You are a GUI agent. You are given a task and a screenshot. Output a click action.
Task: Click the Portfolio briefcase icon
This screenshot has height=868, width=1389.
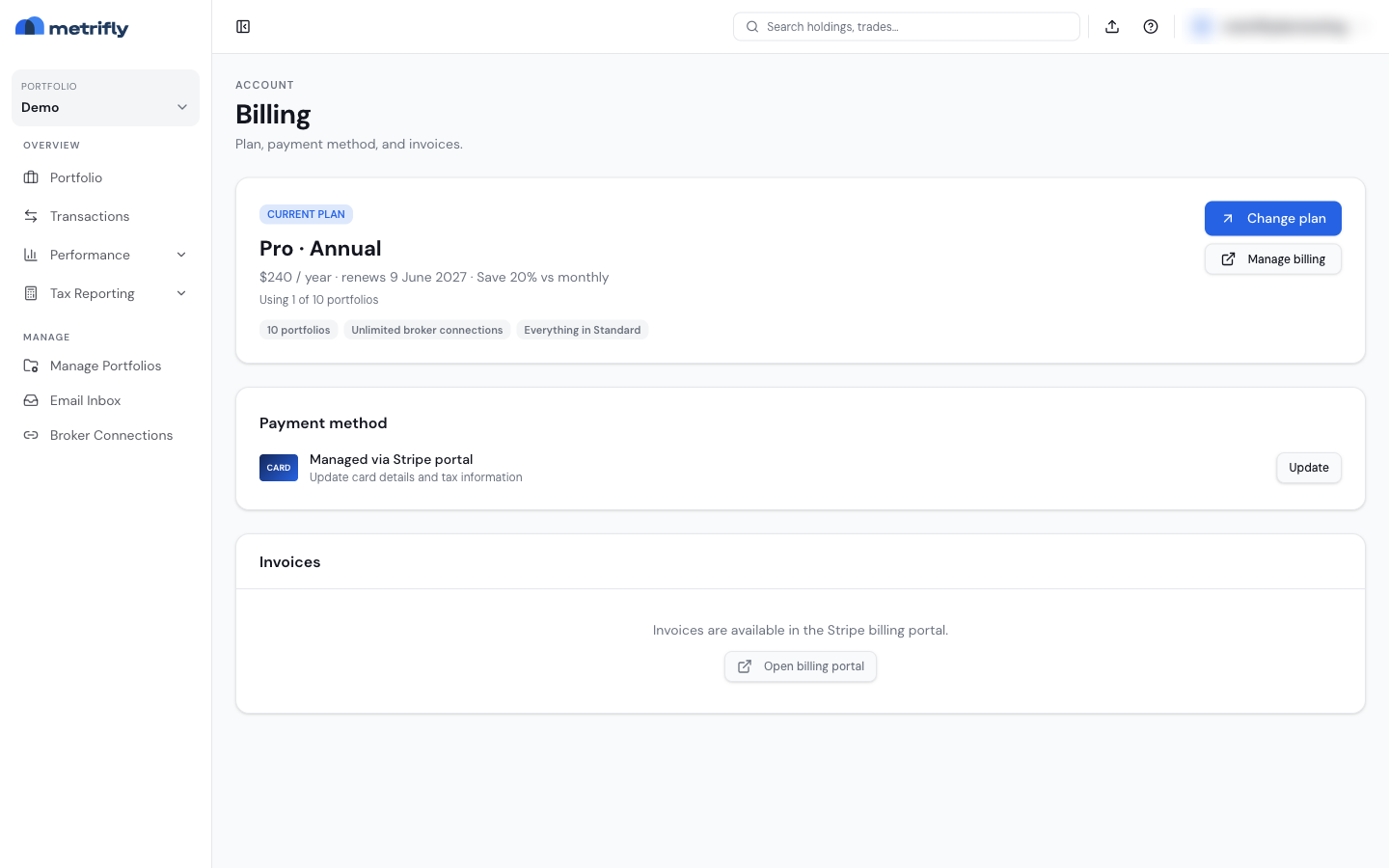(31, 177)
